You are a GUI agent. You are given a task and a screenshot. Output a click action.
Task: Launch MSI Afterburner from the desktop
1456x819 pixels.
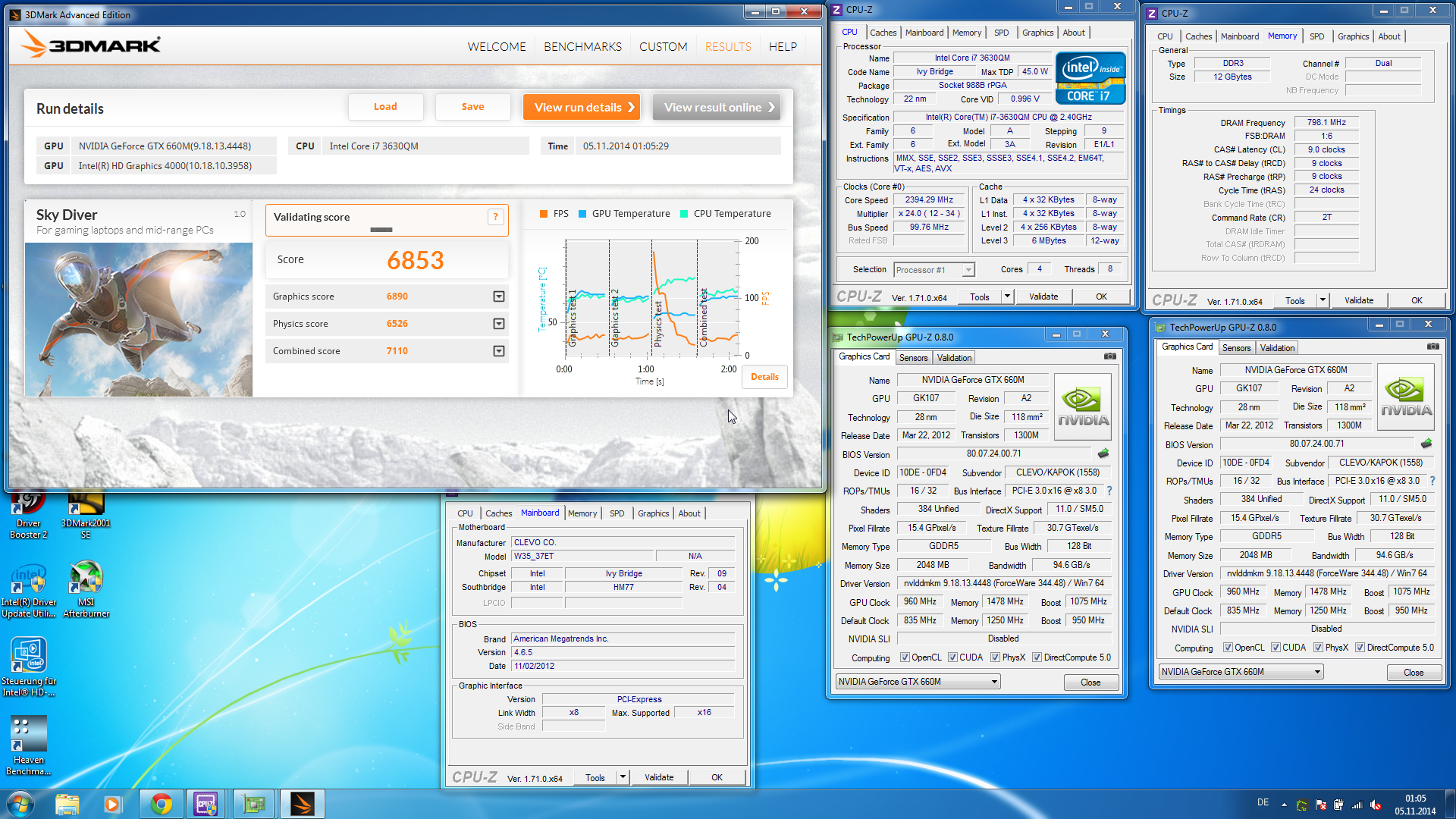pos(86,590)
